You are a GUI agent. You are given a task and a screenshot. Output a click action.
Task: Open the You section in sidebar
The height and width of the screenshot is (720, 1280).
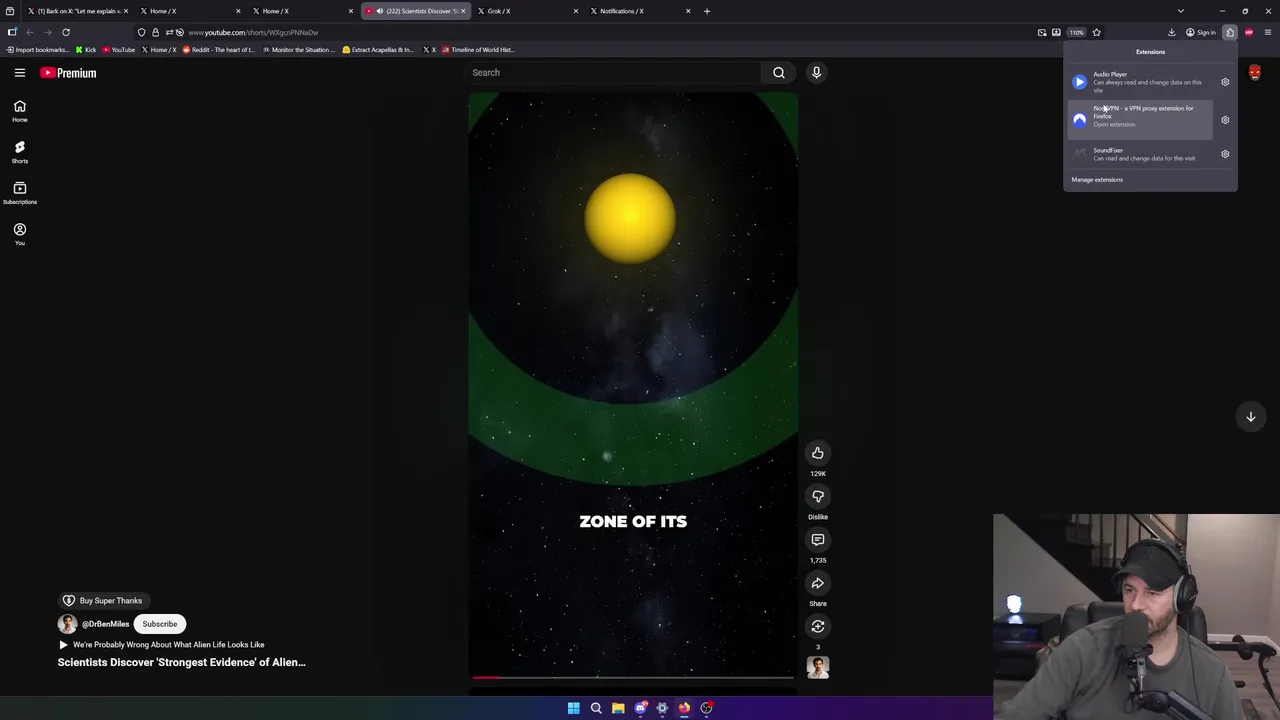coord(19,234)
